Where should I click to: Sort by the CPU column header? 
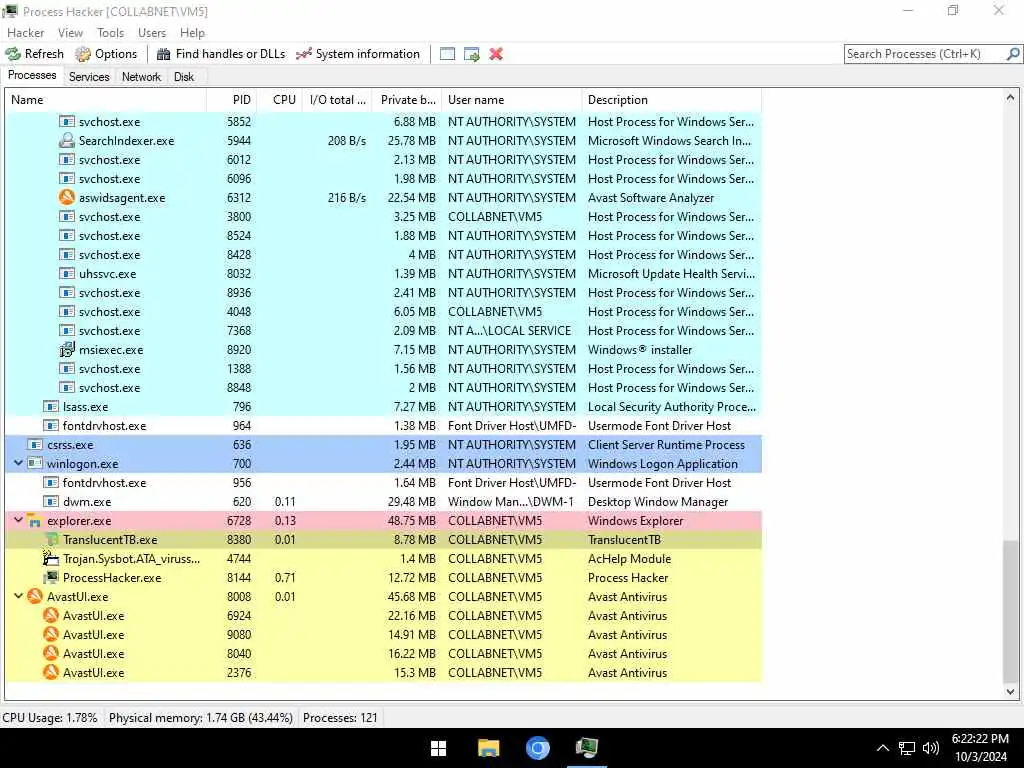279,100
